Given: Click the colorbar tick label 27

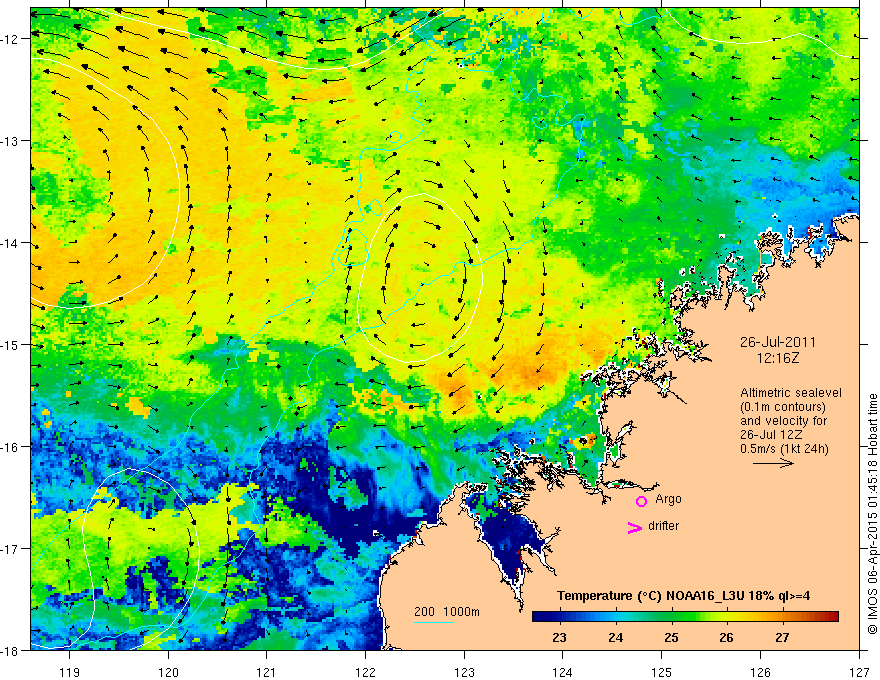Looking at the screenshot, I should [x=782, y=638].
